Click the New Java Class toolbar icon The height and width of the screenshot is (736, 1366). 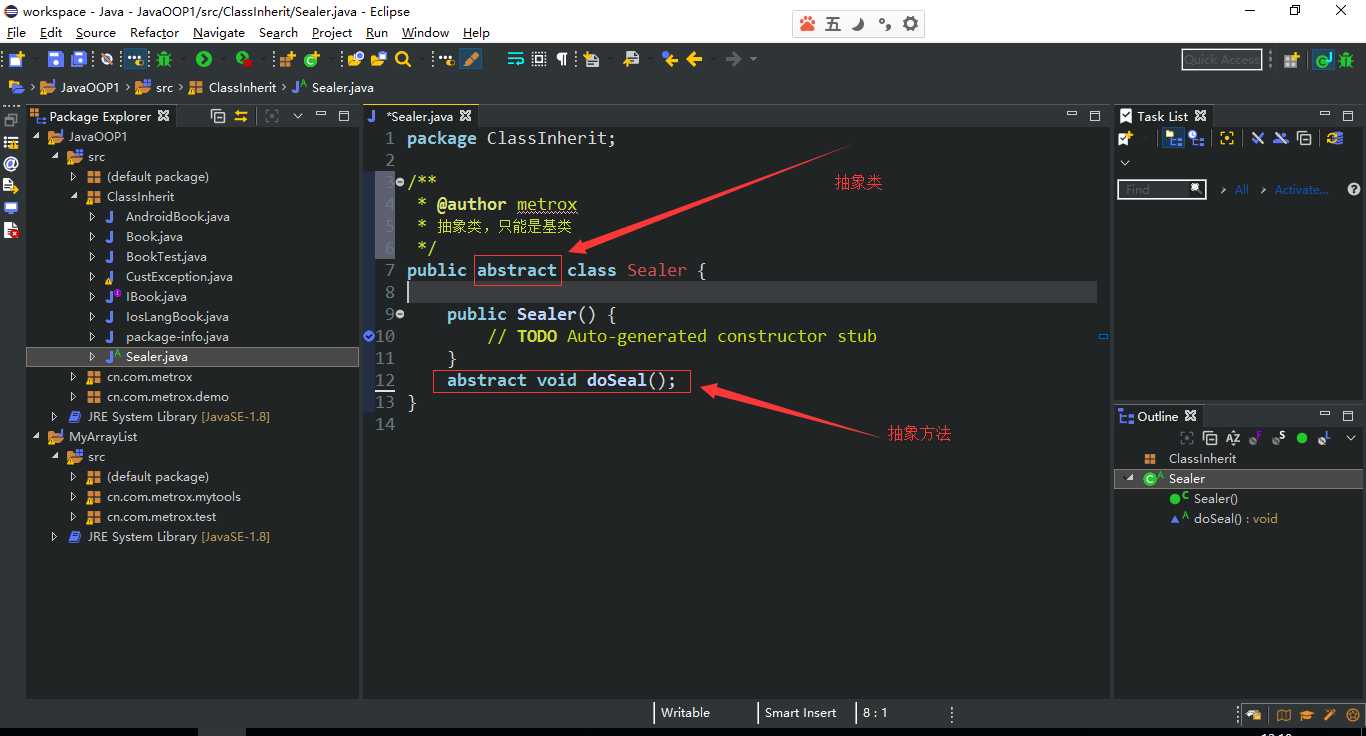[x=312, y=60]
